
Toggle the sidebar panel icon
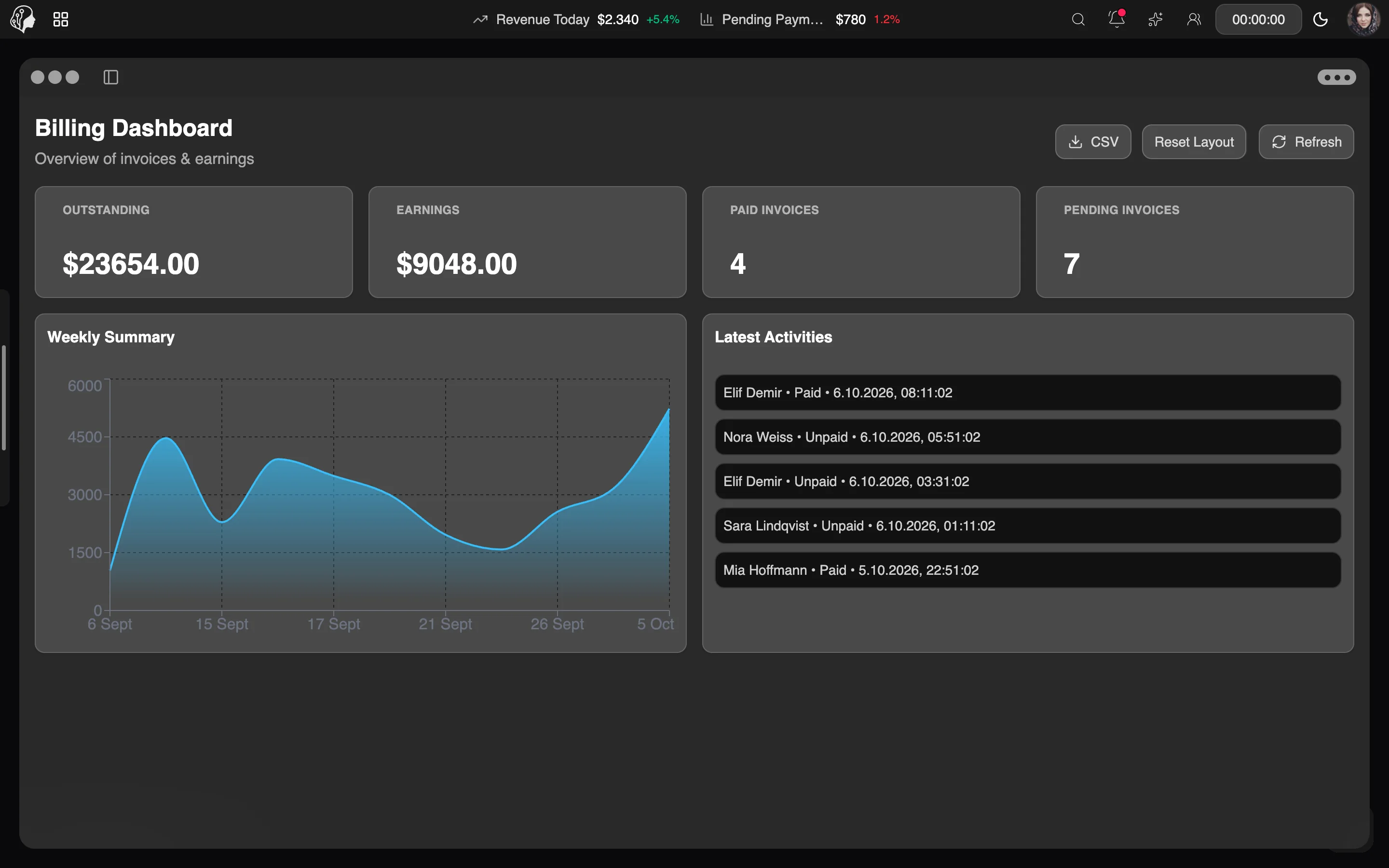[x=111, y=77]
